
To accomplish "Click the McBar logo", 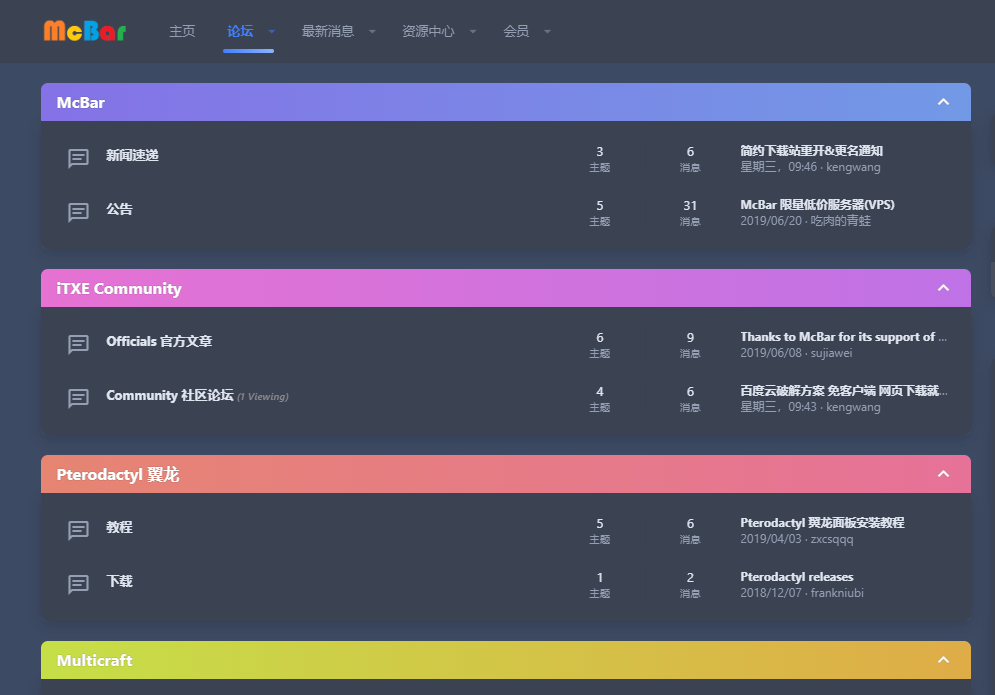I will (x=85, y=30).
